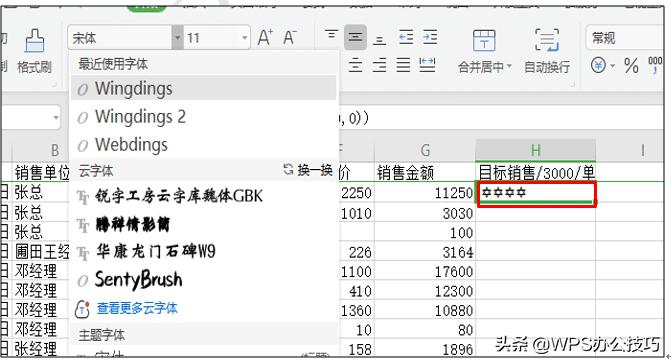Viewport: 671px width, 363px height.
Task: Click sales amount cell showing 100
Action: coord(425,232)
